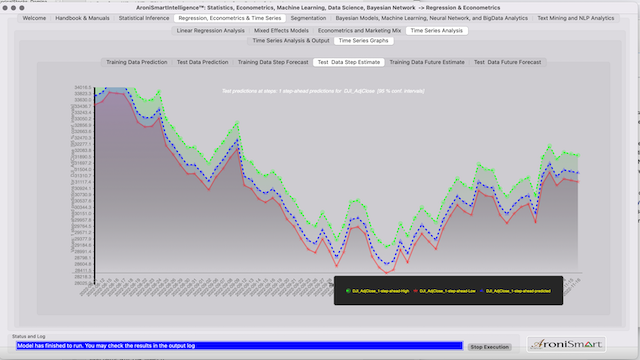Open Training Data Future Estimate graph
The image size is (640, 360).
[x=427, y=62]
